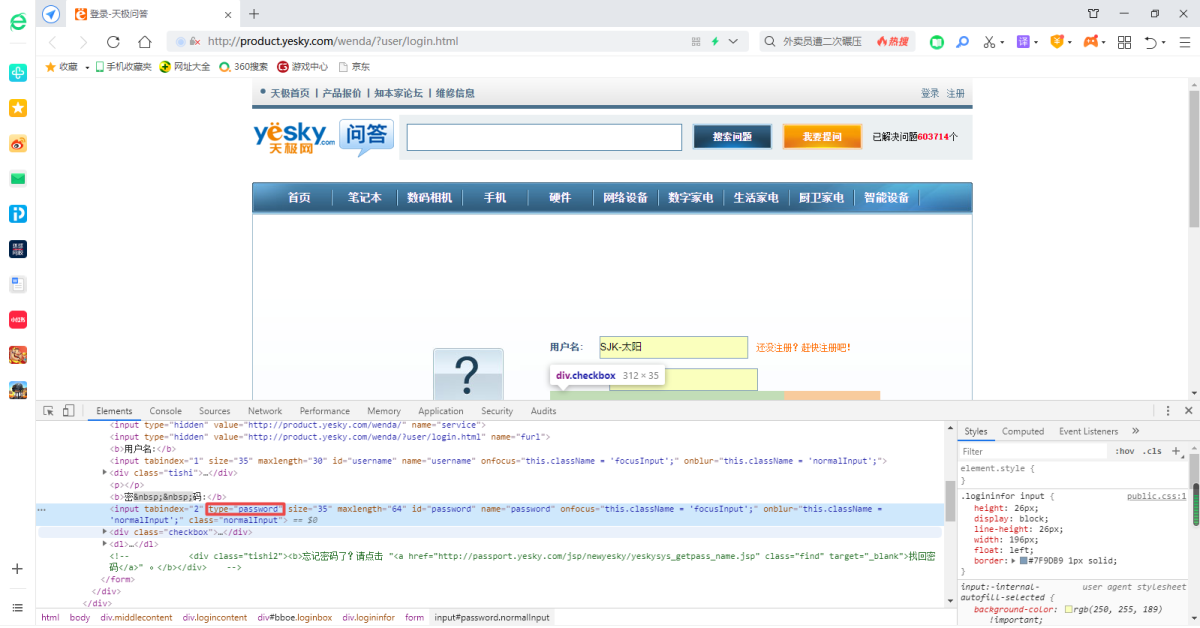The height and width of the screenshot is (628, 1200).
Task: Go to the browser home page icon
Action: 145,42
